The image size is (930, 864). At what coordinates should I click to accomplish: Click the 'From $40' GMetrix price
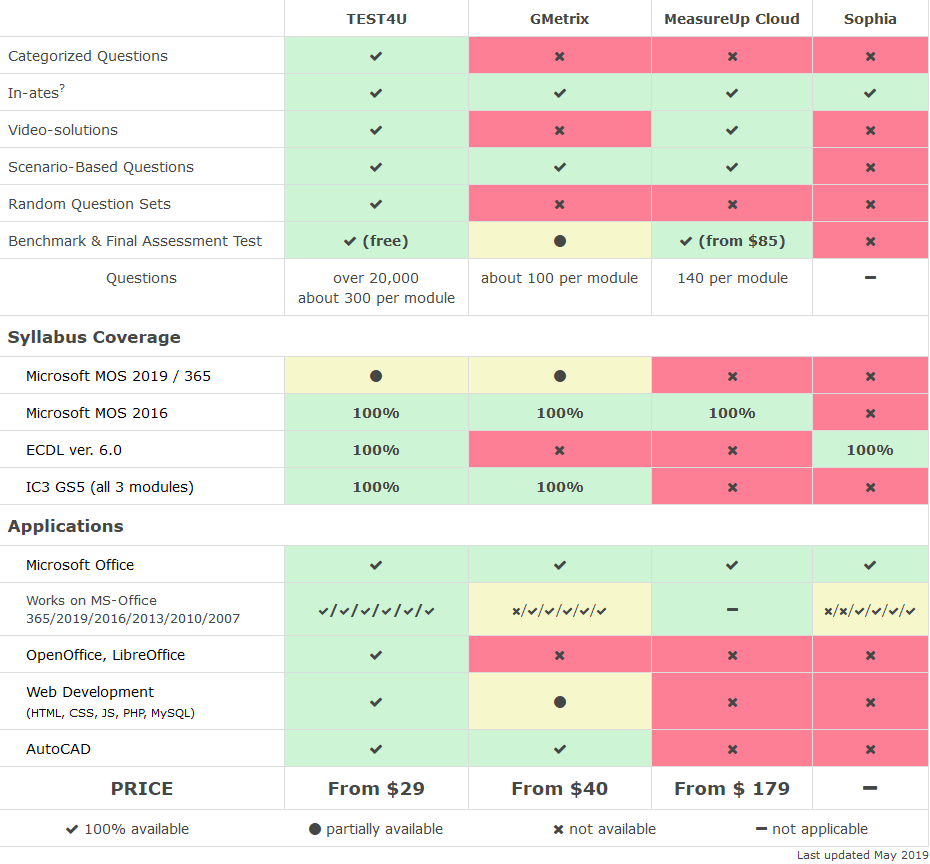click(x=560, y=789)
